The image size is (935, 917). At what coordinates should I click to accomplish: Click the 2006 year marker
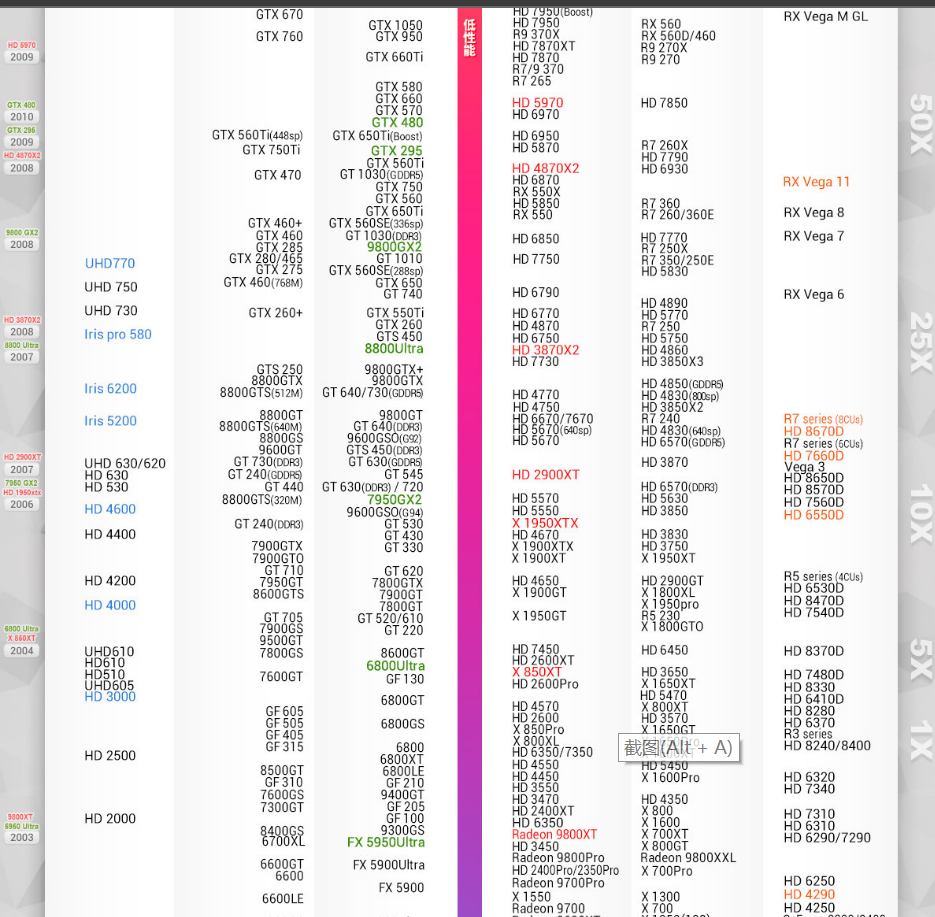point(22,505)
